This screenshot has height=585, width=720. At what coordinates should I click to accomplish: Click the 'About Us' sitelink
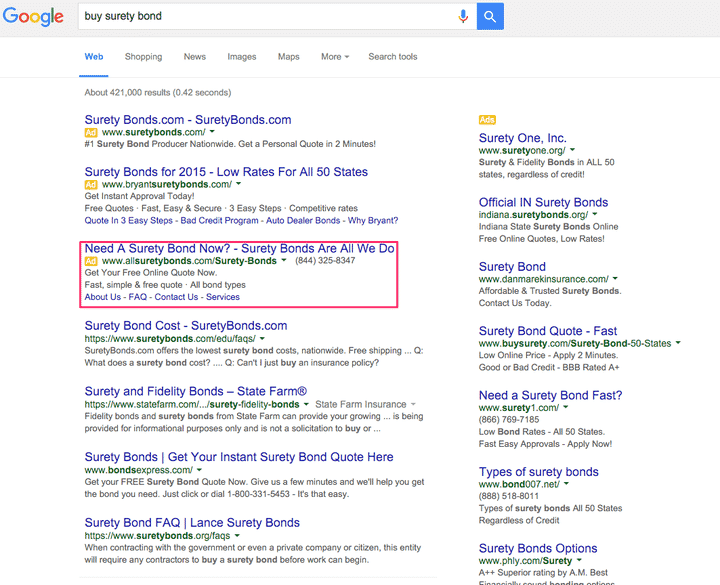(x=102, y=297)
